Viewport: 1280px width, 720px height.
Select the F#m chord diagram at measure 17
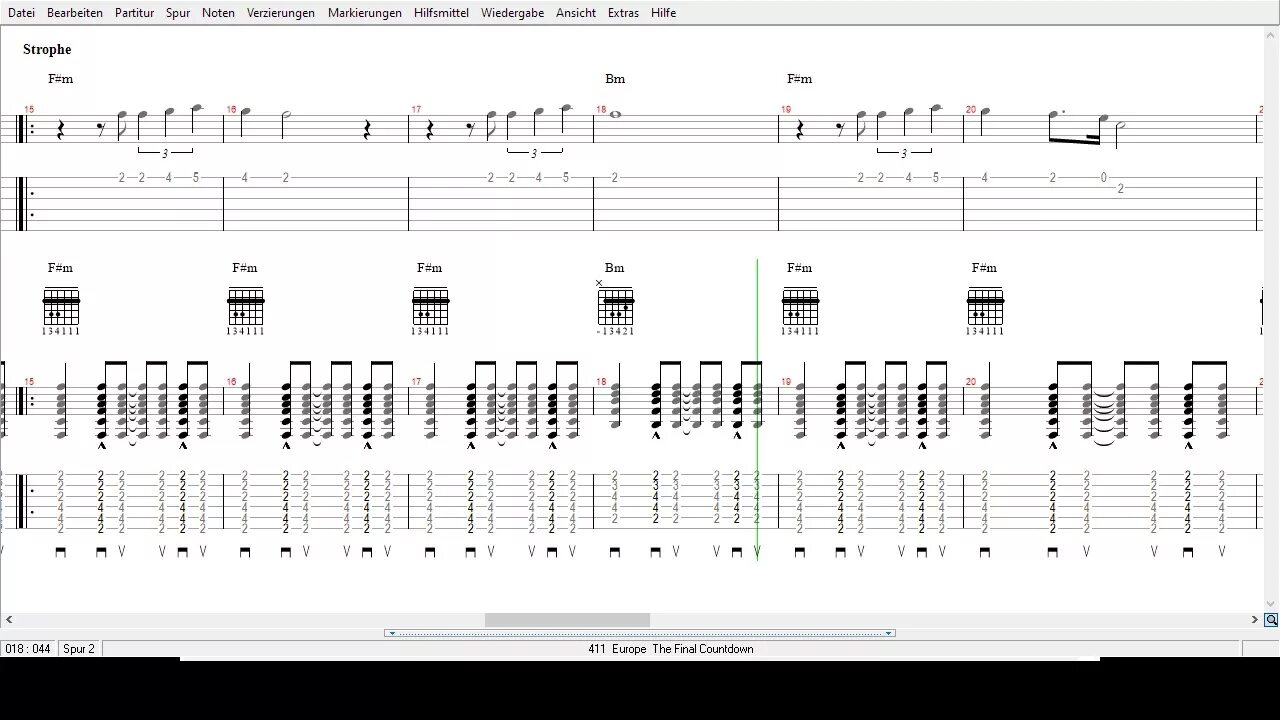point(430,312)
